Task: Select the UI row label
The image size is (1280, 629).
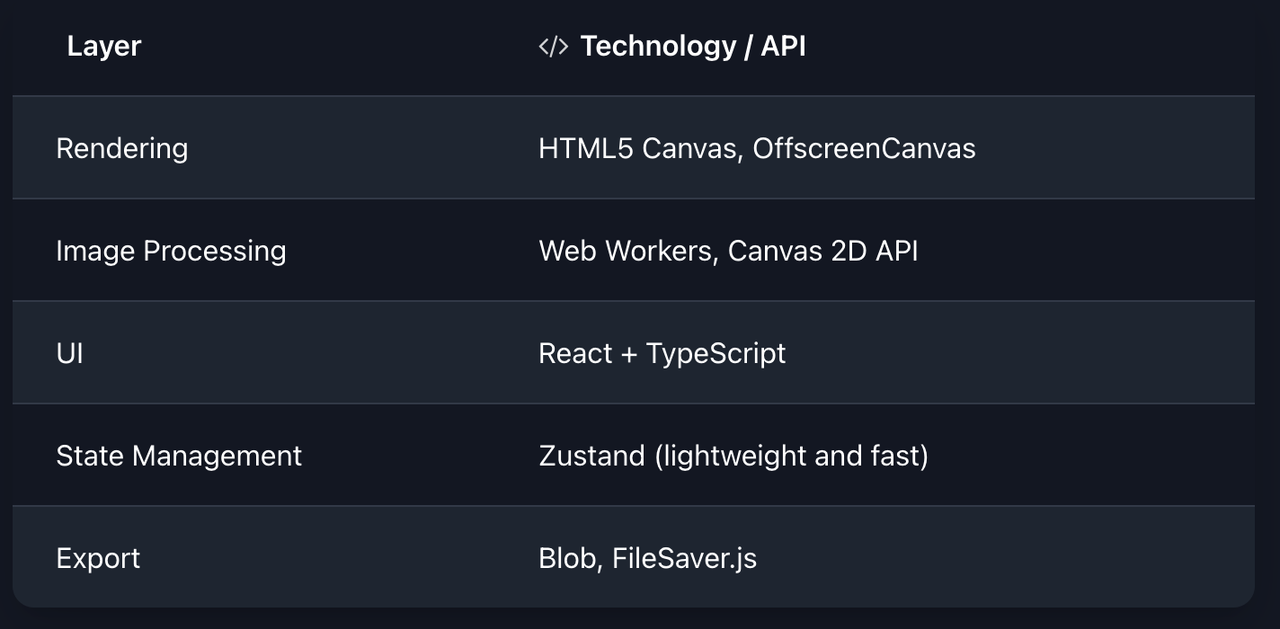Action: [x=70, y=353]
